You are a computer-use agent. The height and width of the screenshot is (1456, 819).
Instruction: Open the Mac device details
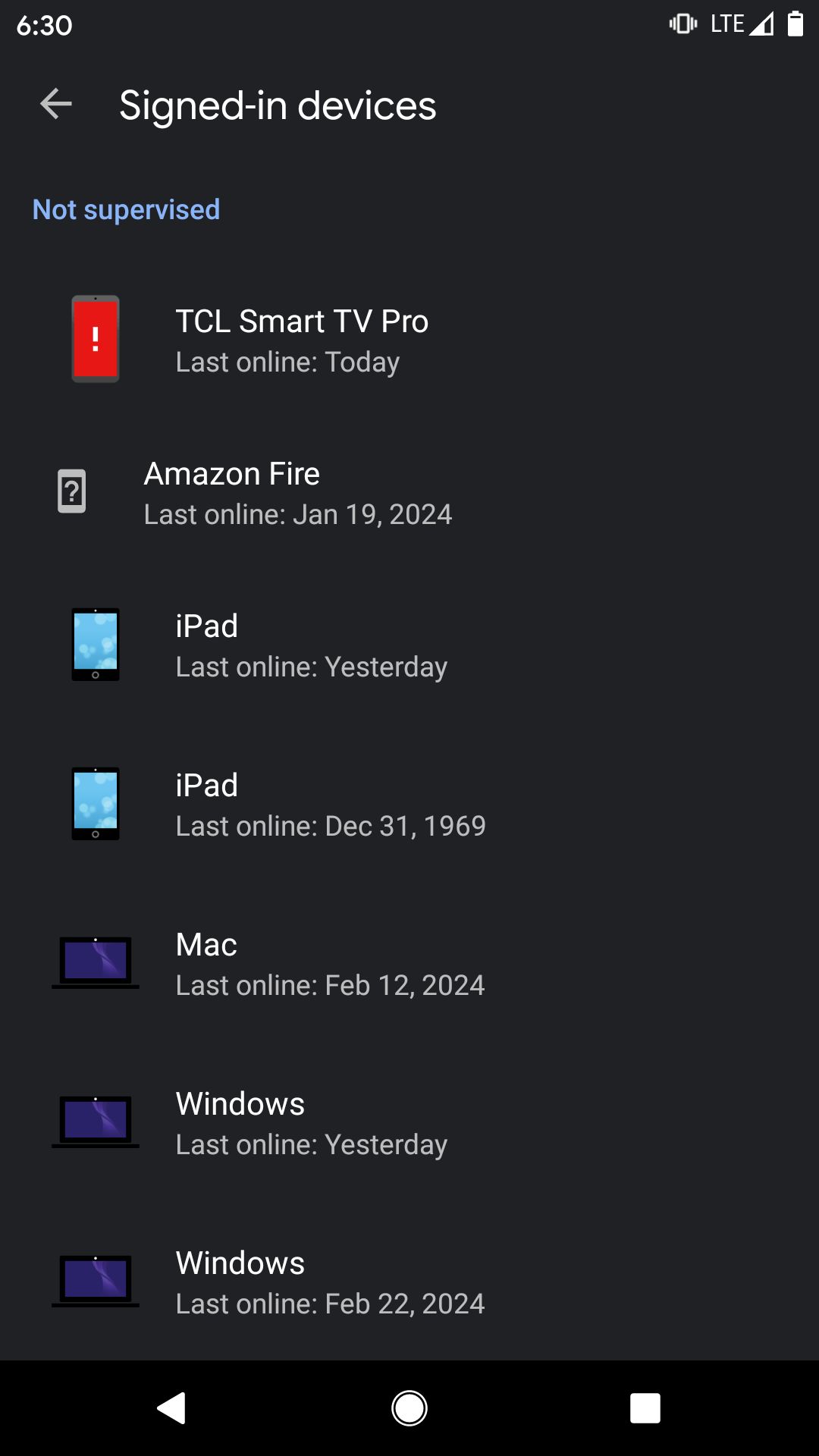[x=330, y=965]
